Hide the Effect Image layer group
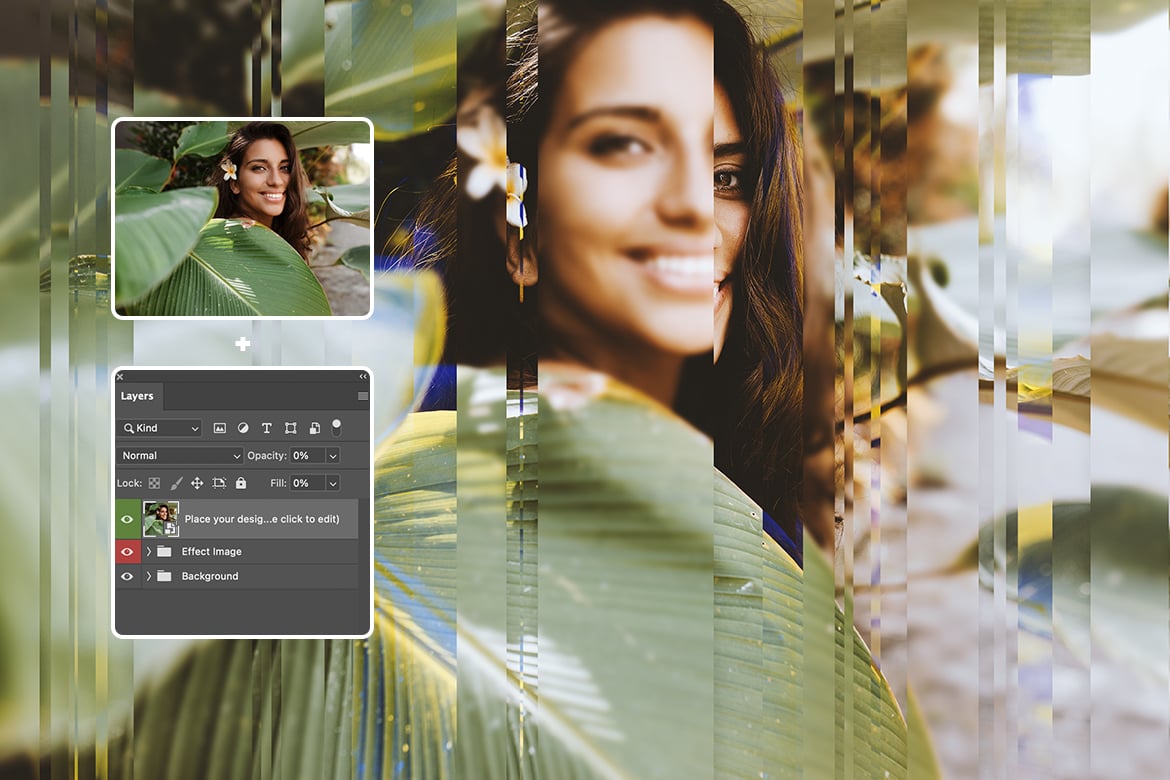Image resolution: width=1170 pixels, height=780 pixels. pyautogui.click(x=127, y=552)
